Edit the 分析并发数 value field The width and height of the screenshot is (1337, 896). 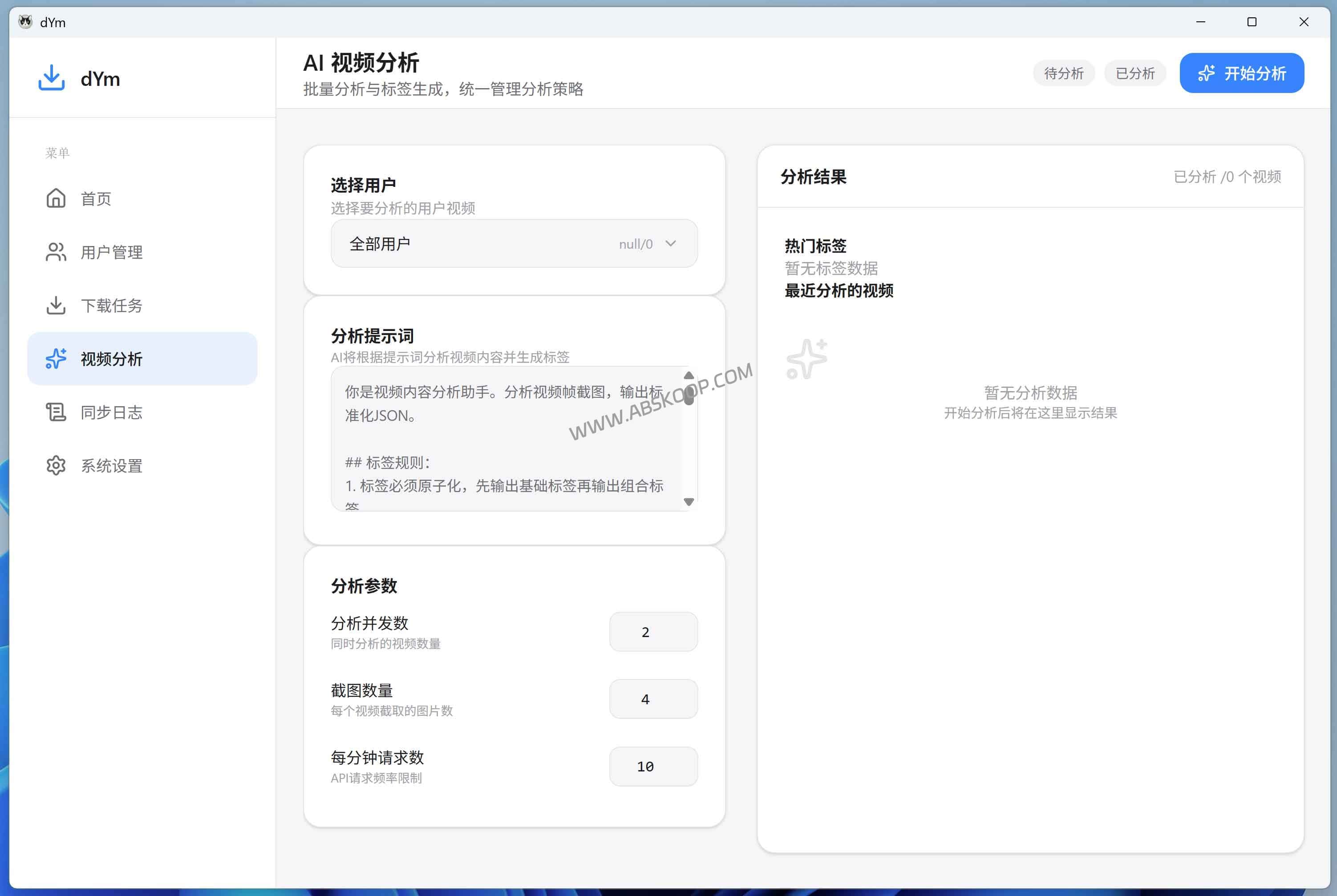653,631
